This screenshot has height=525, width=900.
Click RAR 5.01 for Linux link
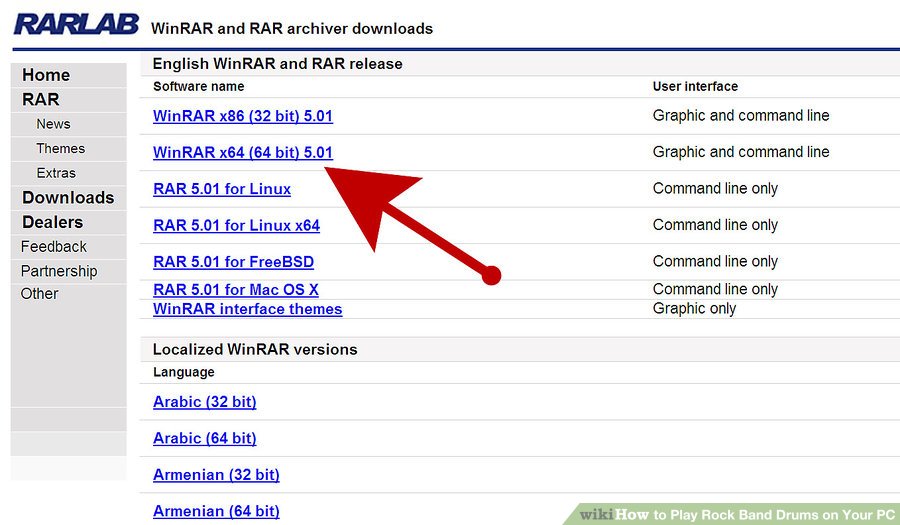tap(222, 189)
